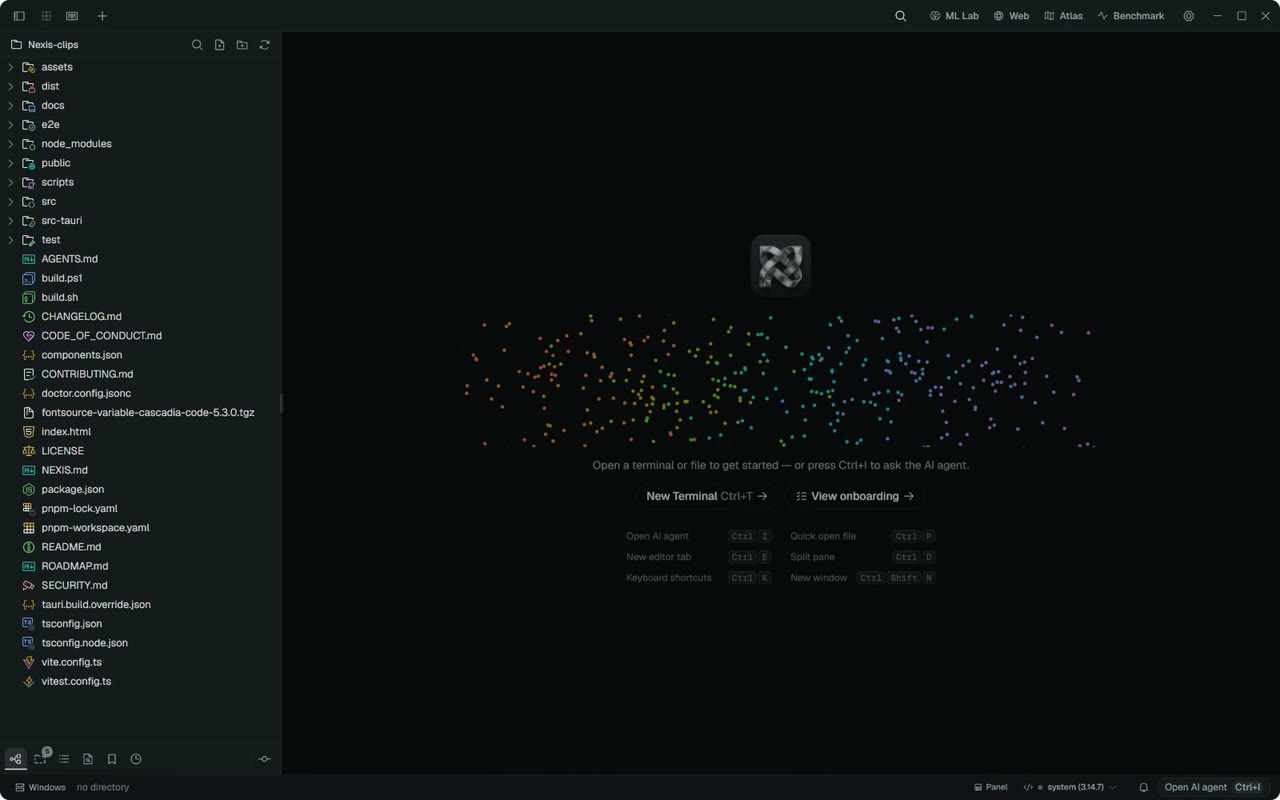The image size is (1280, 800).
Task: Expand the assets folder
Action: click(x=140, y=67)
